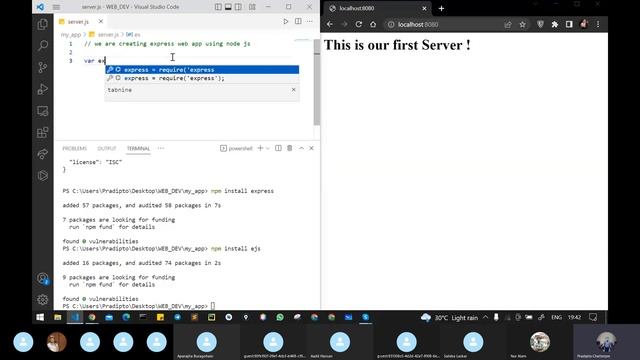
Task: Go to browser home page
Action: [373, 24]
